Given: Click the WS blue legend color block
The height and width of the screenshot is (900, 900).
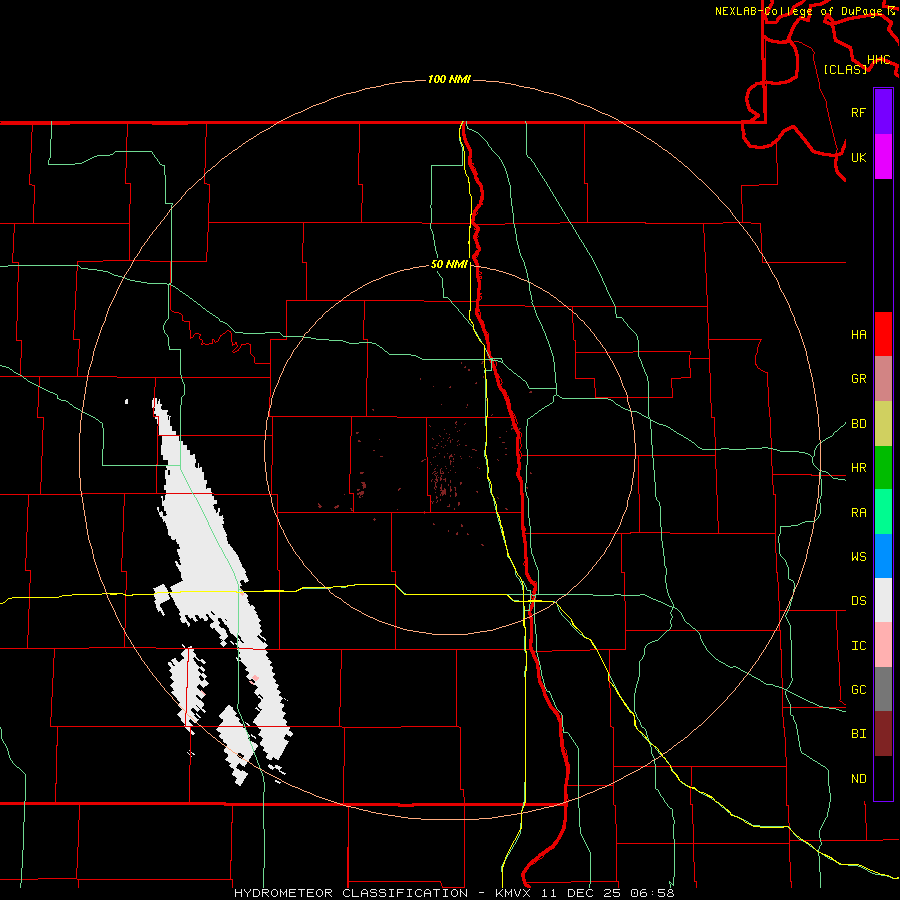Looking at the screenshot, I should tap(883, 556).
